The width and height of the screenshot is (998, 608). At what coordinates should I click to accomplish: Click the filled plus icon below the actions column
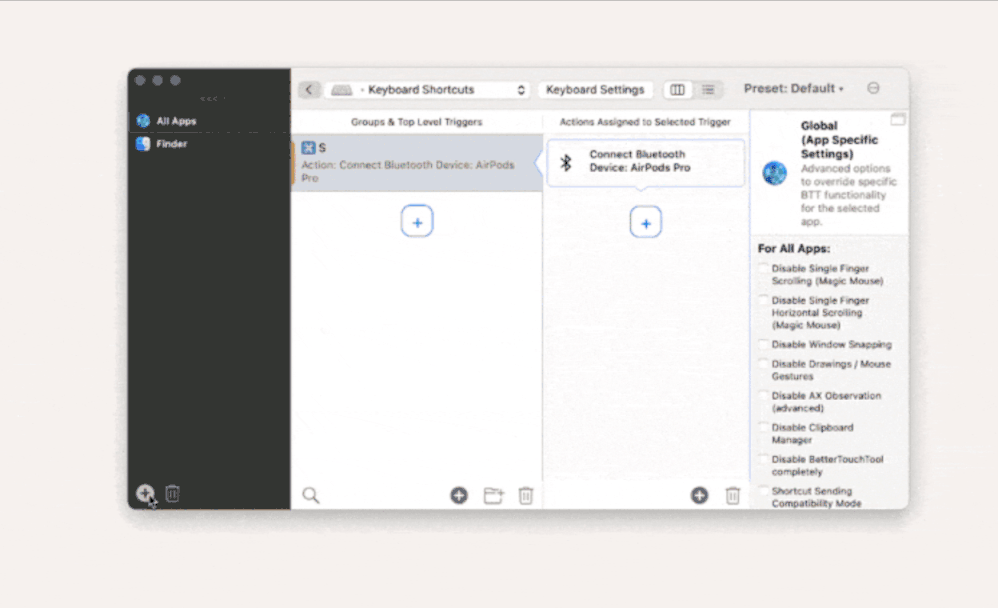(699, 495)
